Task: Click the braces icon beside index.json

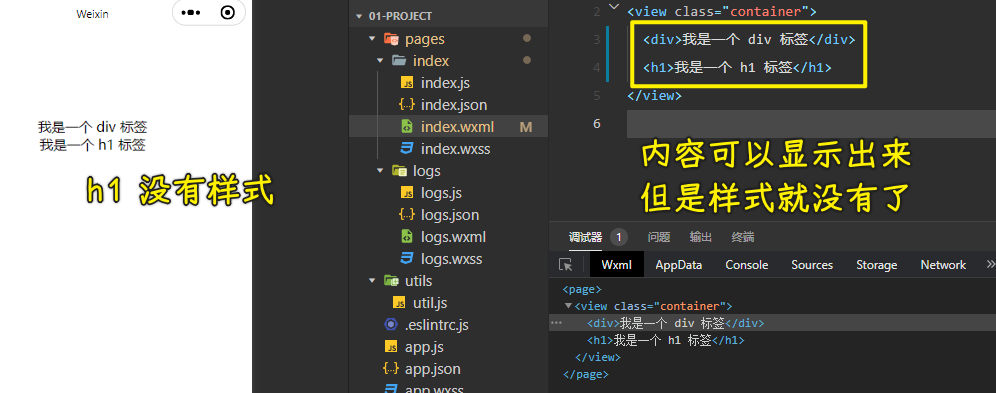Action: click(407, 105)
